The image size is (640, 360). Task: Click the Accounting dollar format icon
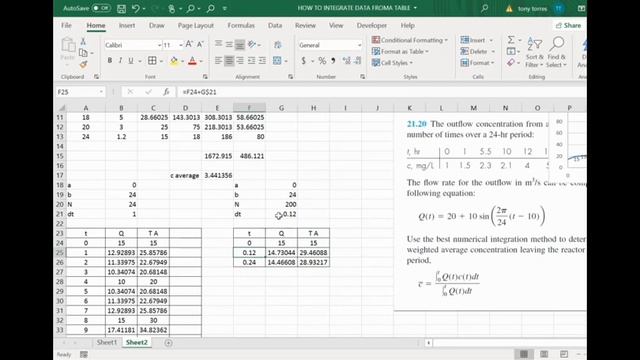click(x=304, y=61)
